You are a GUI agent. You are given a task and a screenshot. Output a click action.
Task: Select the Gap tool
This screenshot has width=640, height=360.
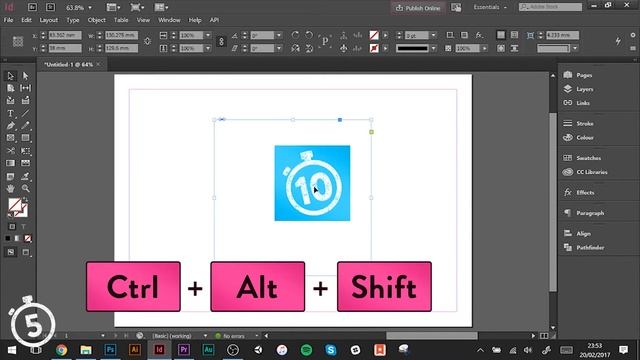pyautogui.click(x=25, y=88)
